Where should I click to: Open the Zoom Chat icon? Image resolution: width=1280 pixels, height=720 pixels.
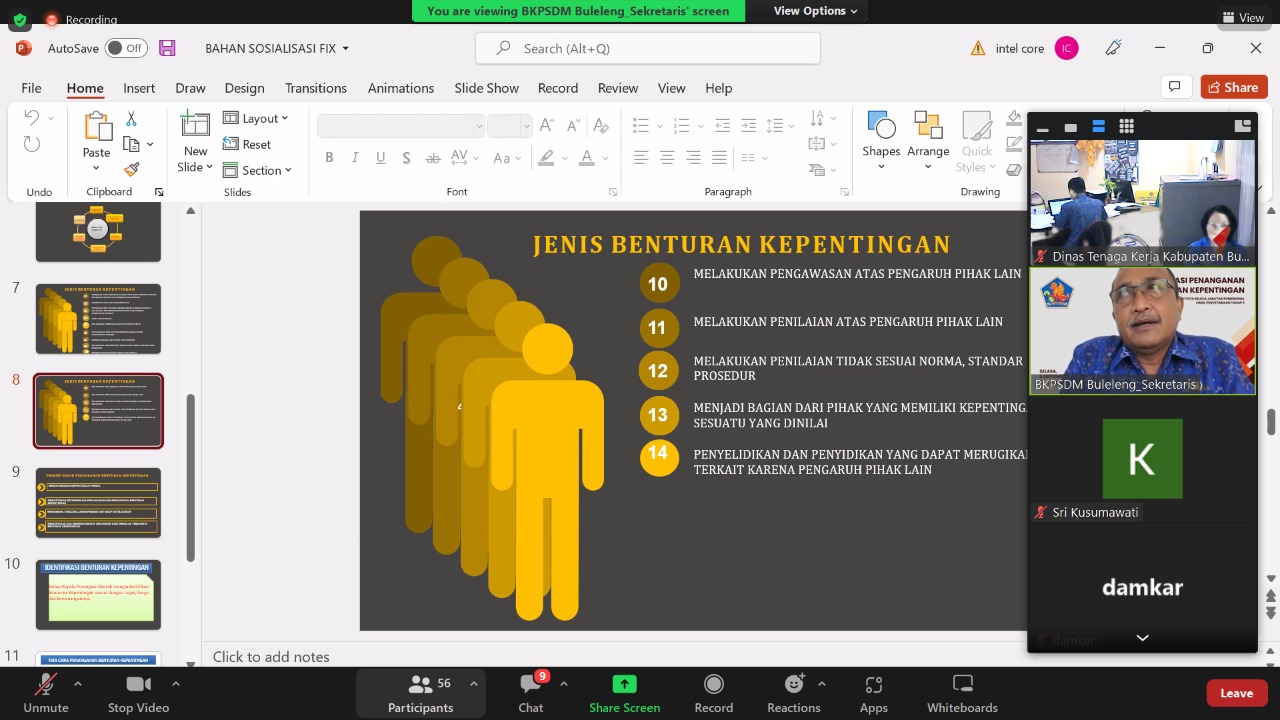click(x=530, y=685)
